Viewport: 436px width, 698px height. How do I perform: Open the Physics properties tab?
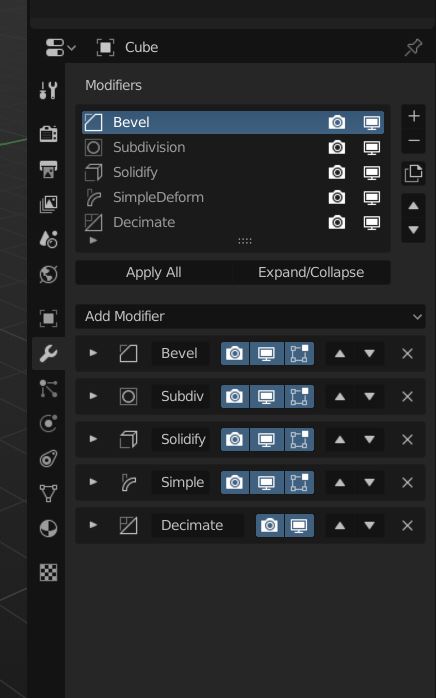(x=48, y=423)
